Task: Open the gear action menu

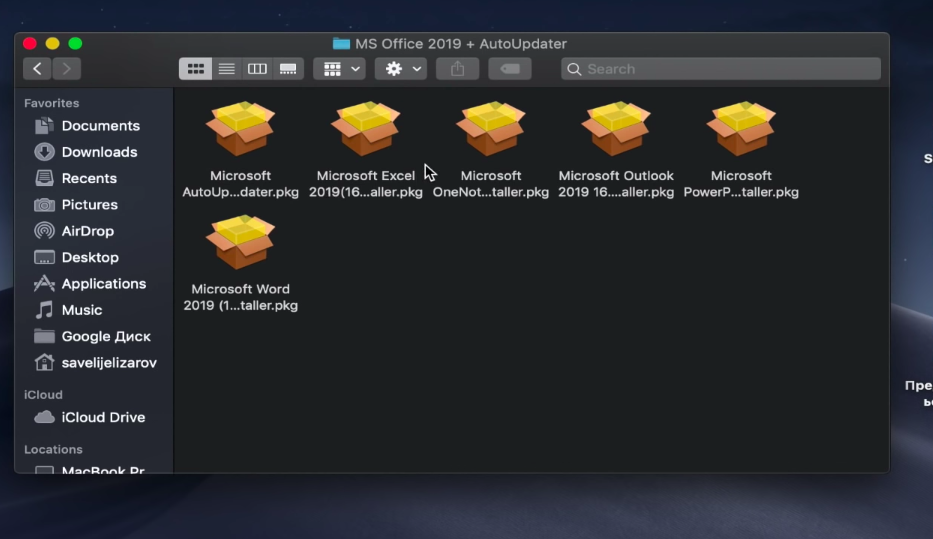Action: coord(400,69)
